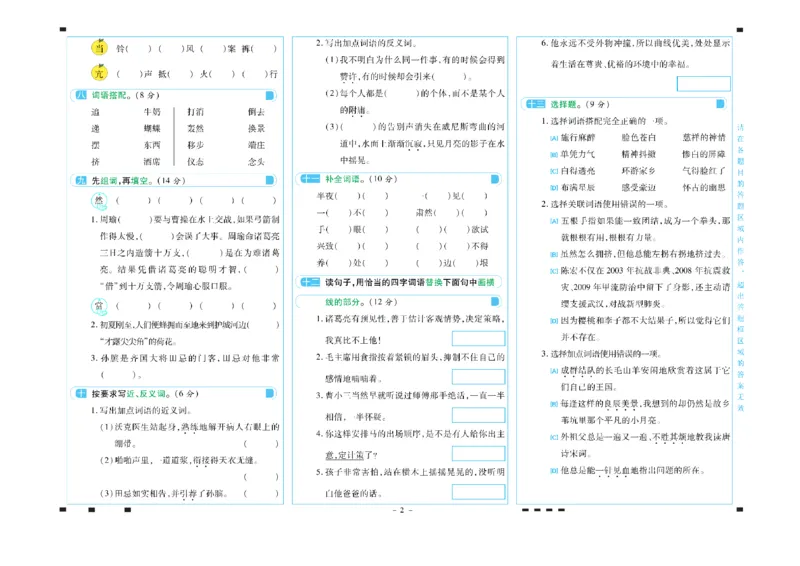
Task: Click the word 打消 in the matching list
Action: click(195, 112)
